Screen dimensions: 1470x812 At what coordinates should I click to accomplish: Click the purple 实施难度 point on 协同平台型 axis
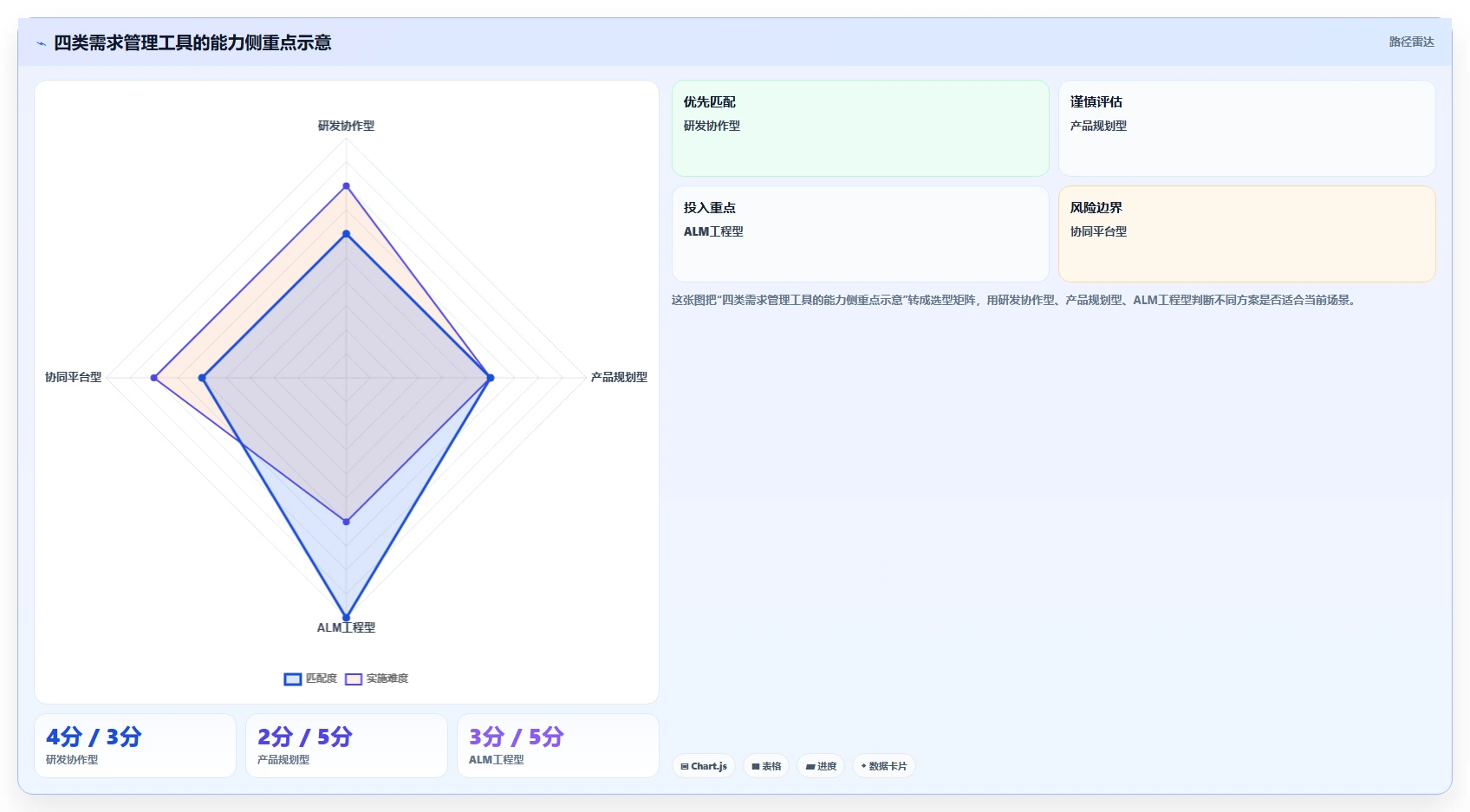tap(154, 378)
